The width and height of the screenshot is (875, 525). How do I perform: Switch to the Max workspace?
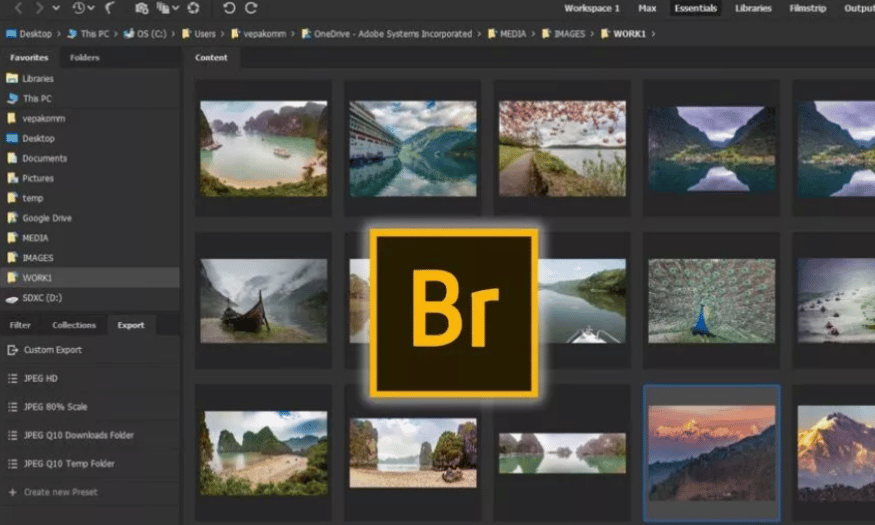[647, 8]
